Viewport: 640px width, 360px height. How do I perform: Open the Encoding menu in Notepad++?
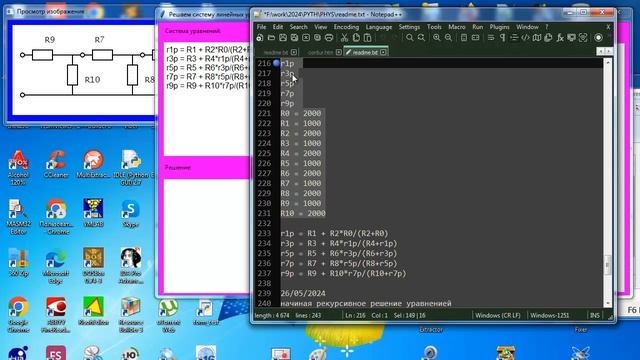pyautogui.click(x=346, y=27)
